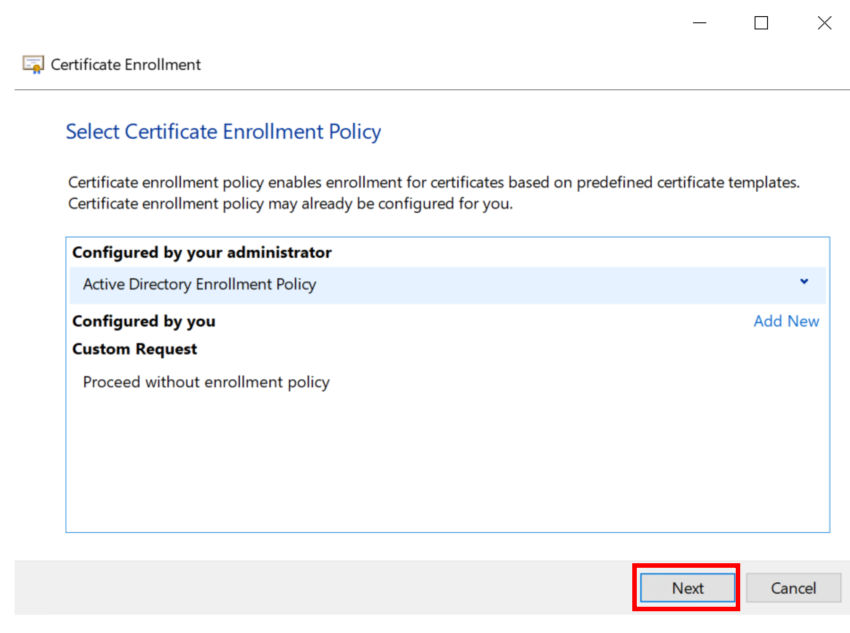Viewport: 850px width, 633px height.
Task: Choose Proceed without enrollment policy
Action: (x=206, y=382)
